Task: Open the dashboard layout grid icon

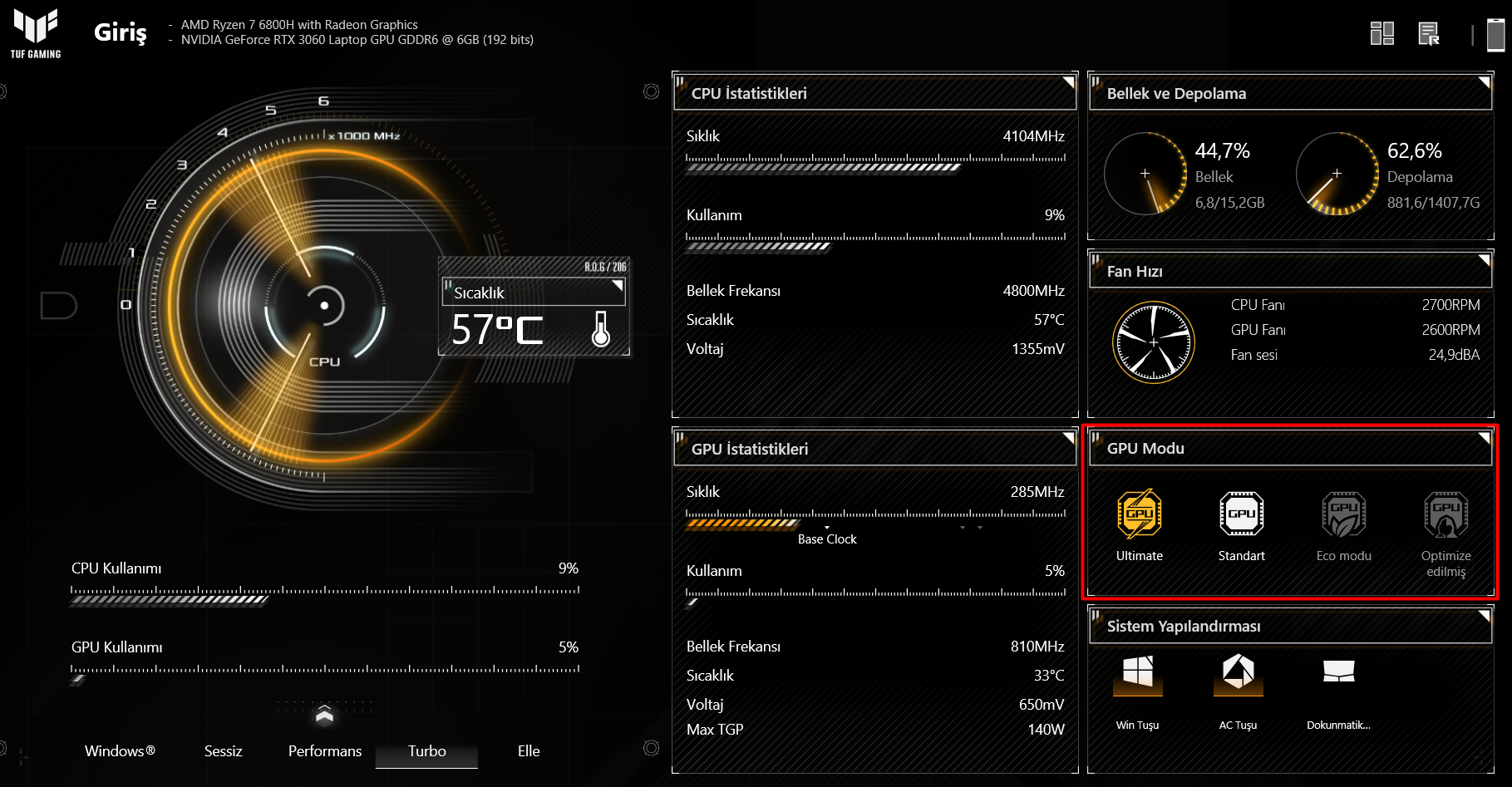Action: (x=1382, y=33)
